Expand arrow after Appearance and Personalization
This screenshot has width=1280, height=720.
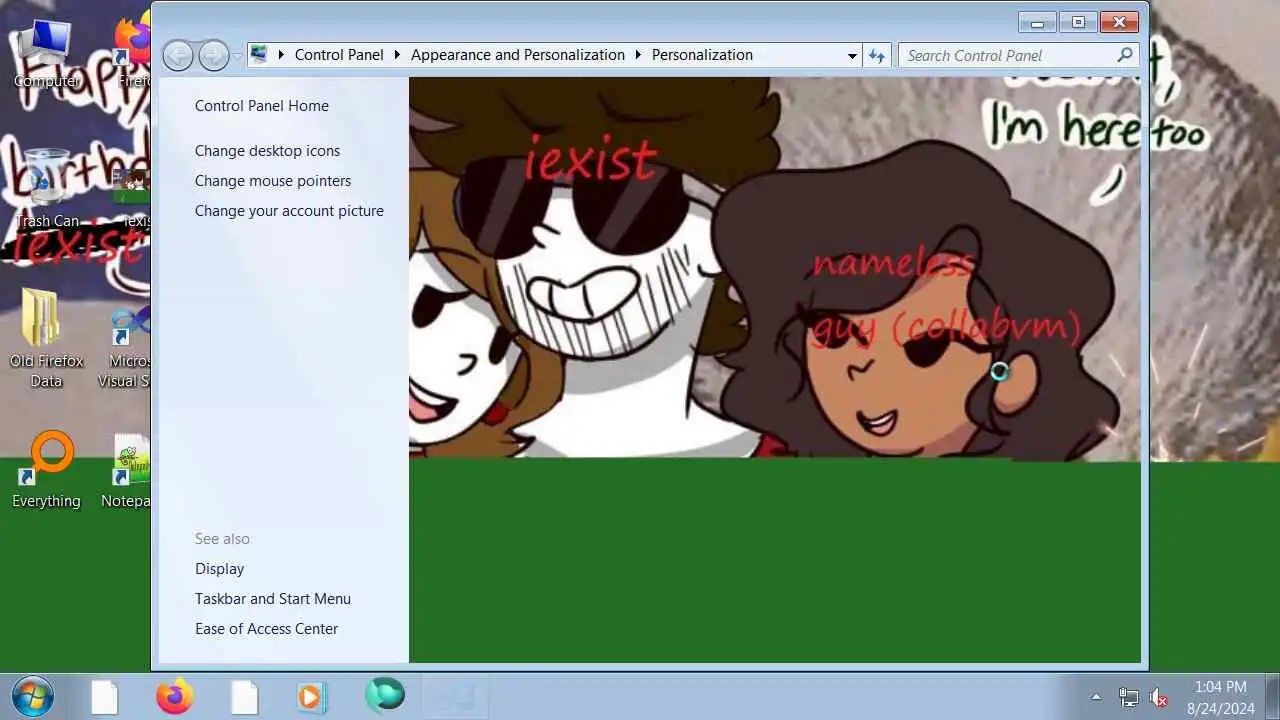point(638,55)
